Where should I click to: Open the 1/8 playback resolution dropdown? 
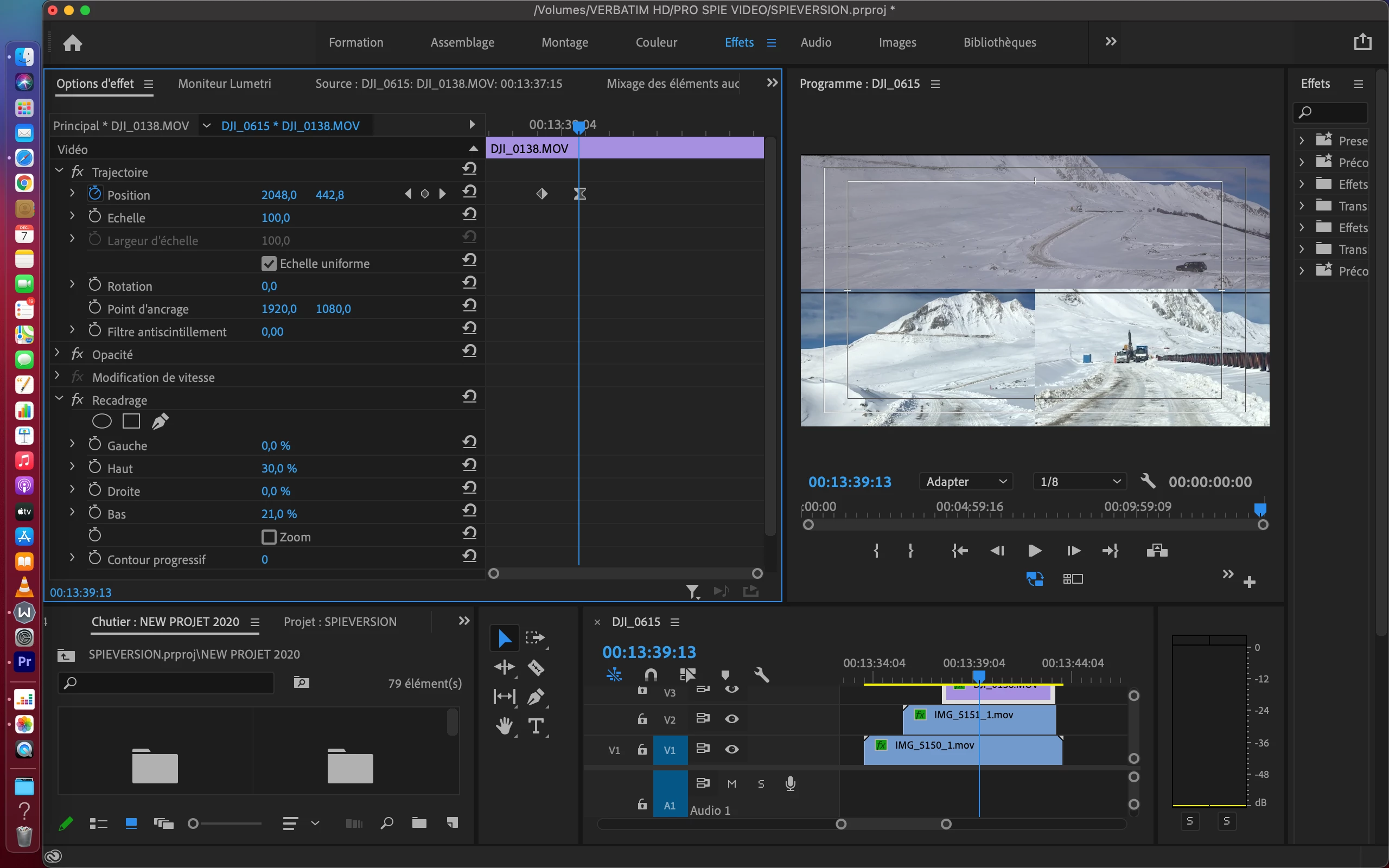click(x=1079, y=482)
